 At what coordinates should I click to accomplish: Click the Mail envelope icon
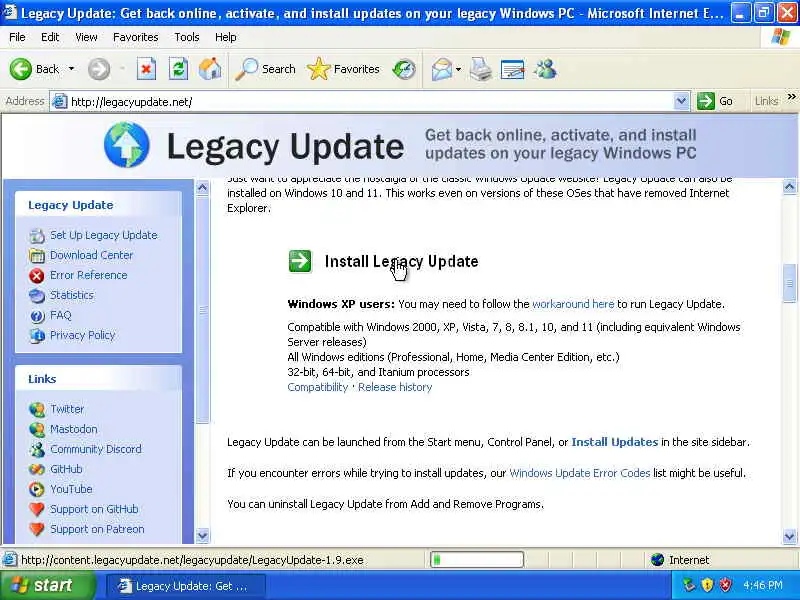click(442, 69)
